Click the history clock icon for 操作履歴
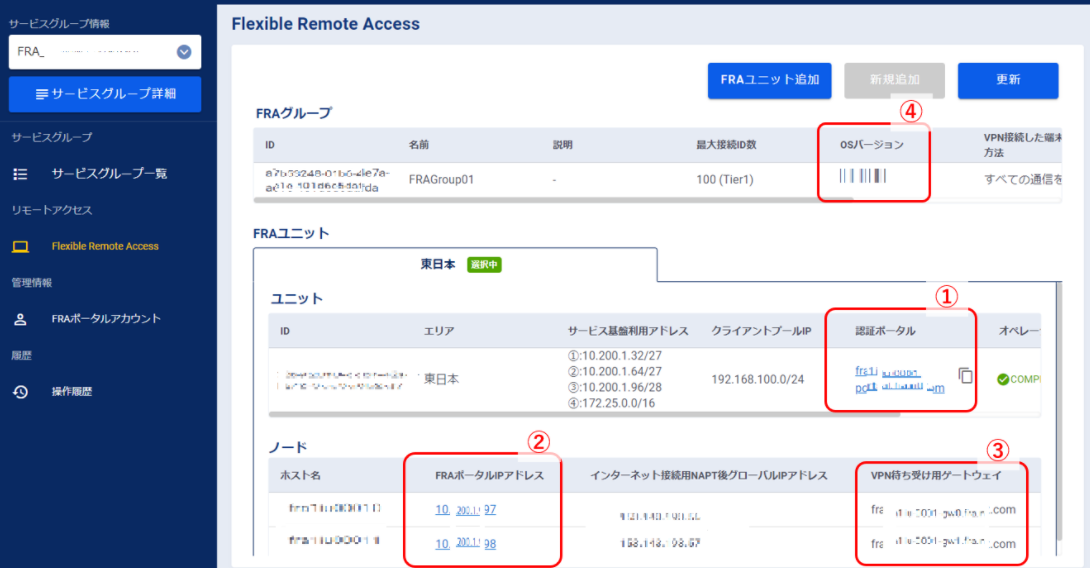This screenshot has width=1090, height=568. pyautogui.click(x=20, y=391)
